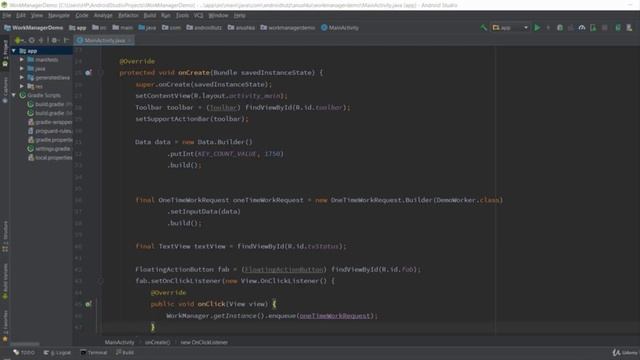Collapse the Gradle Scripts node

(x=14, y=95)
